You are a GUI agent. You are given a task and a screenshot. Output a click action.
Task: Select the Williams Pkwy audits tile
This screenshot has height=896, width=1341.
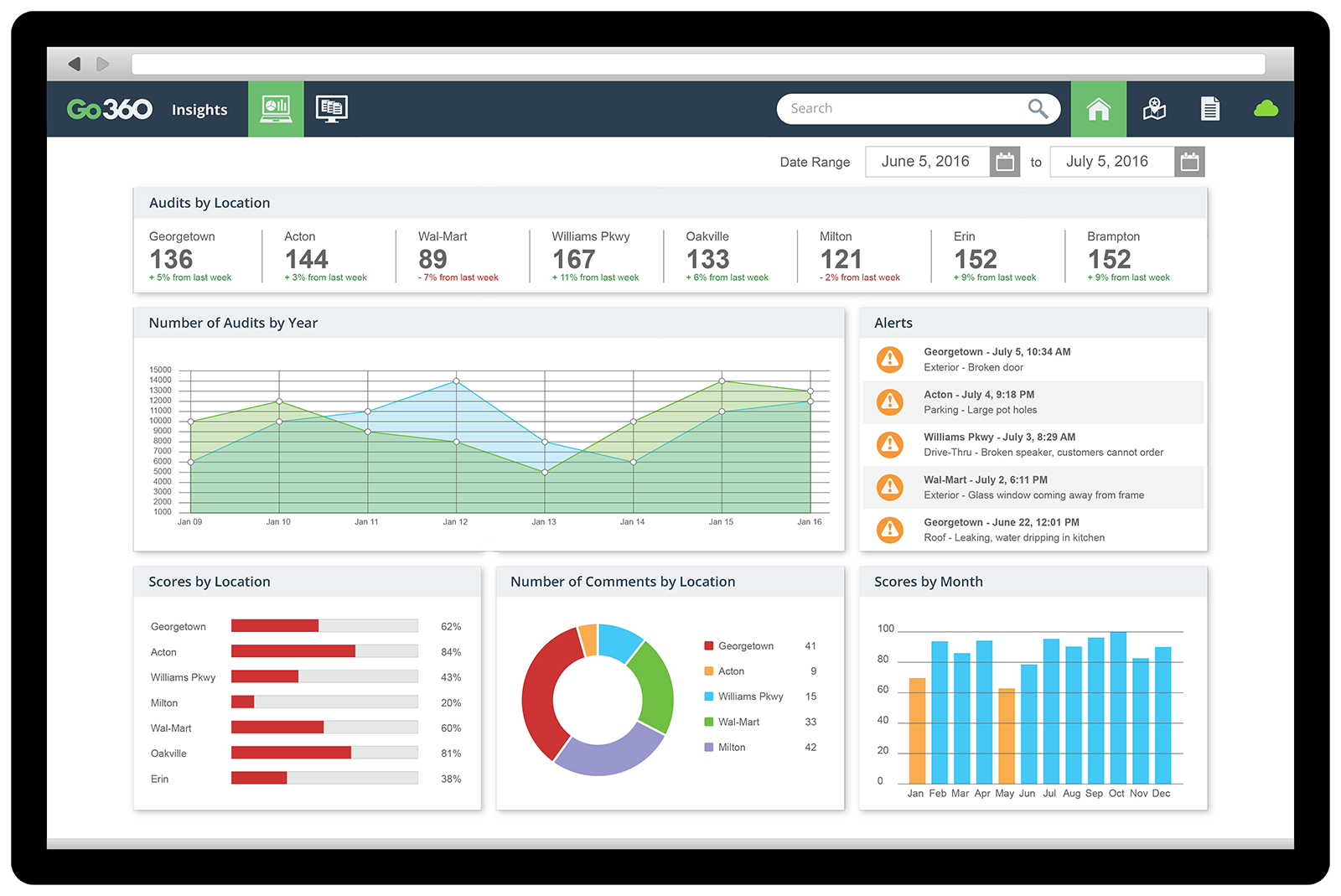595,256
